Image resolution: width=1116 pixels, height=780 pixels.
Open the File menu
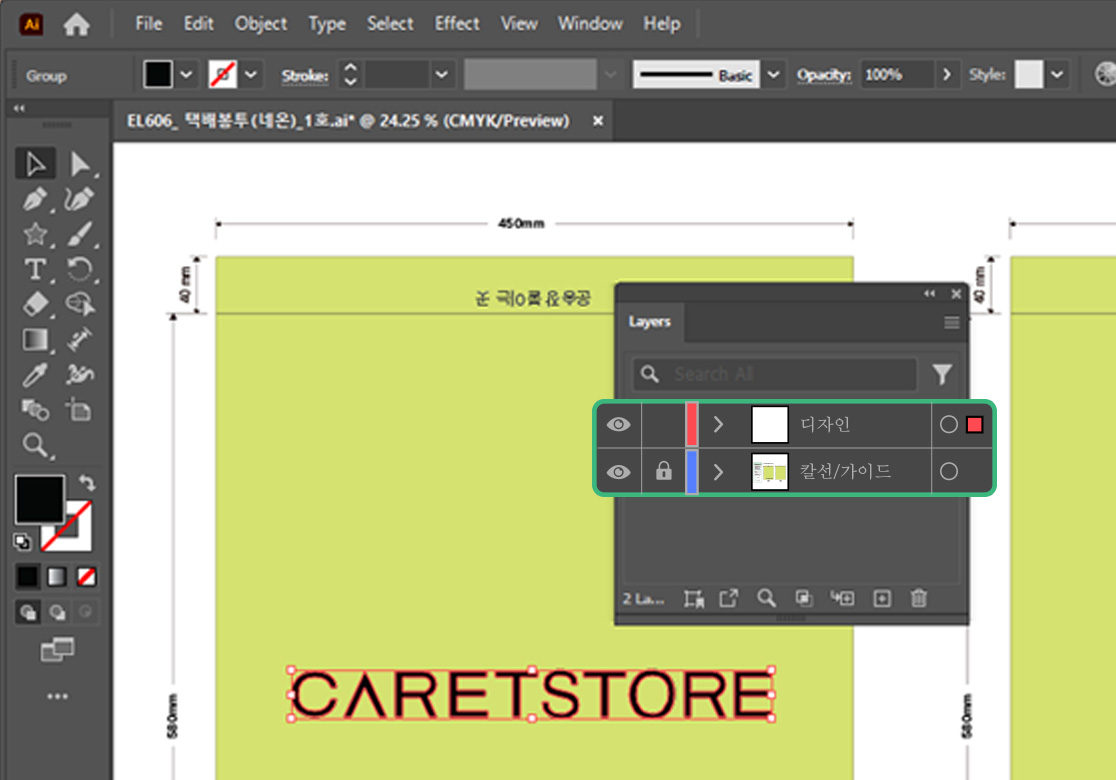pos(149,24)
